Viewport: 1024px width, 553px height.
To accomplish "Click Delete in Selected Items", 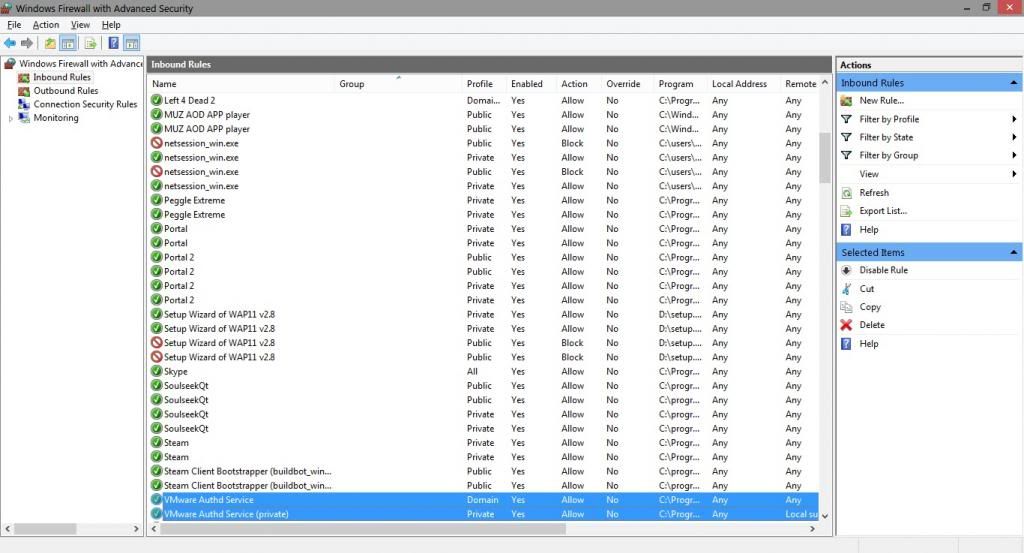I will click(x=872, y=324).
